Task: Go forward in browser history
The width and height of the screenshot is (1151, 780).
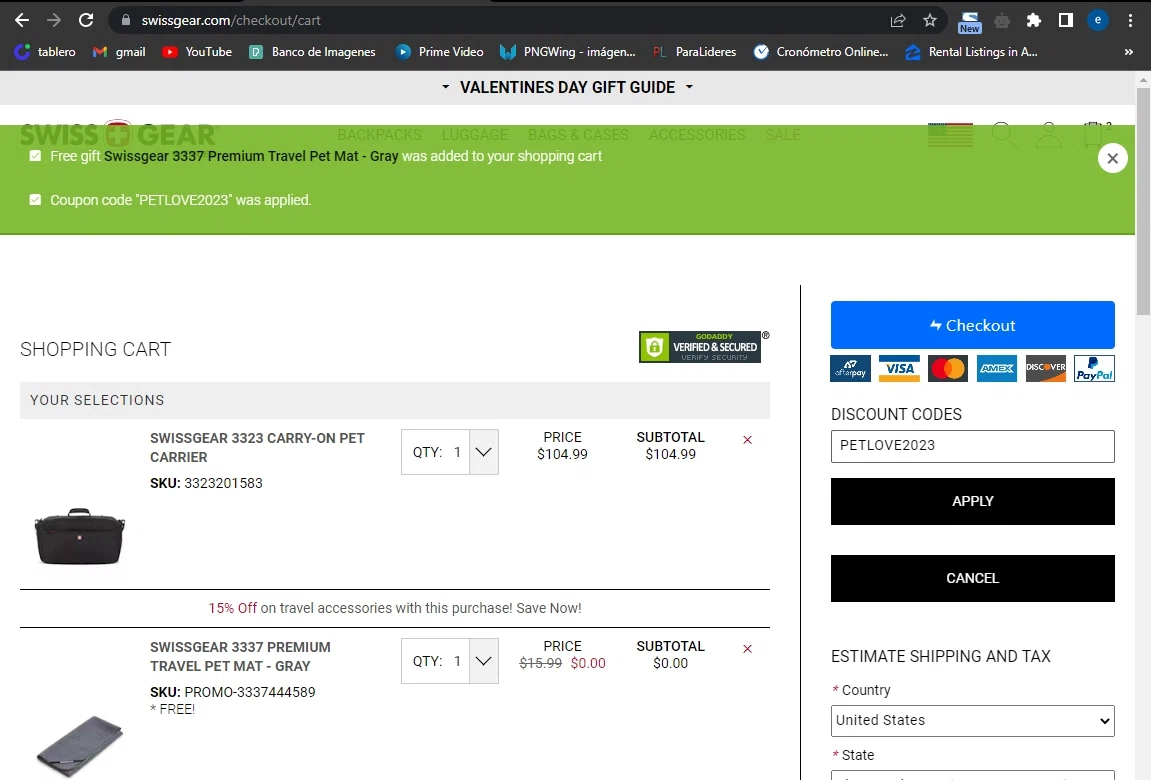Action: click(x=54, y=21)
